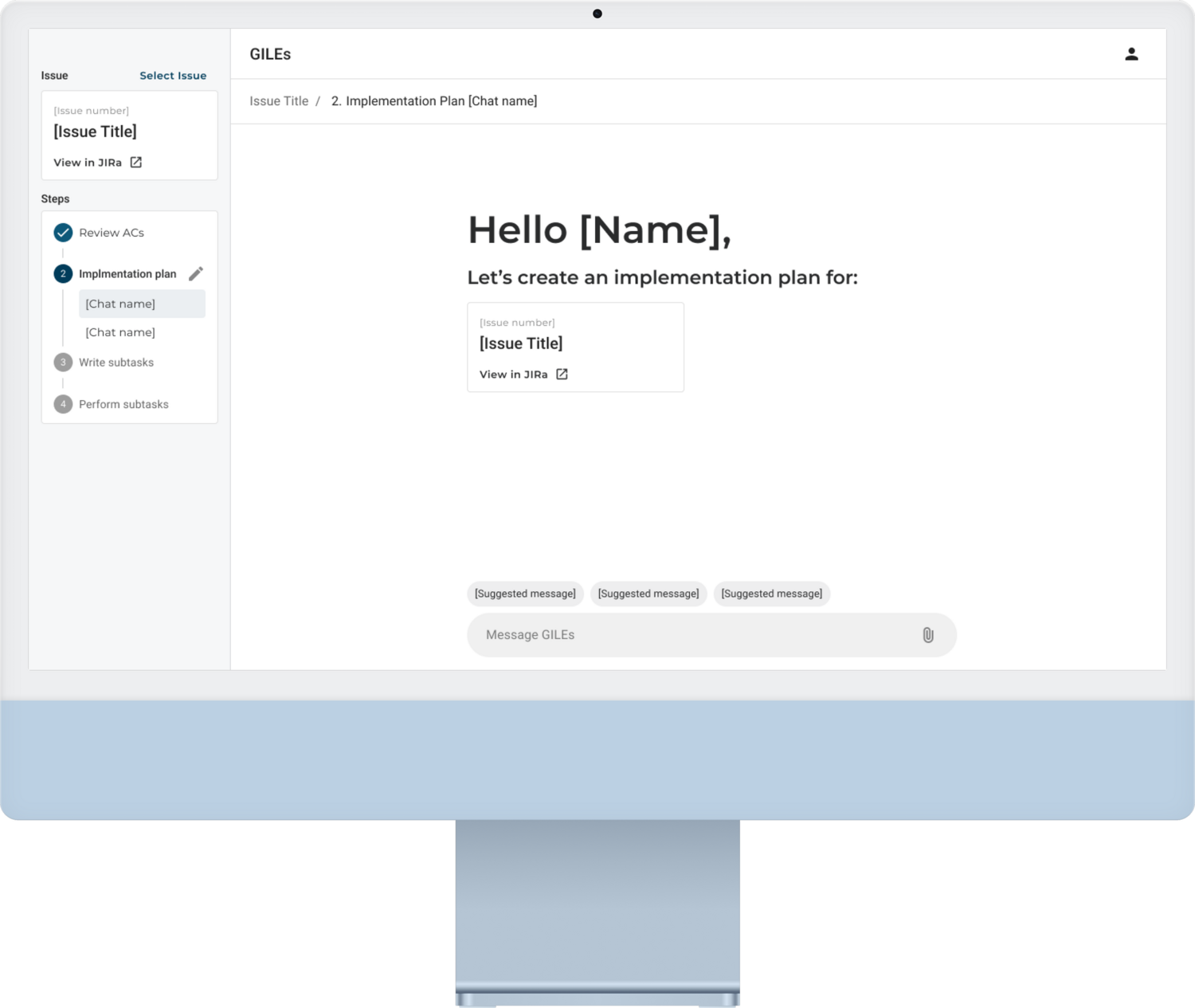Screen dimensions: 1195x1008
Task: Select step 4 number badge
Action: 63,404
